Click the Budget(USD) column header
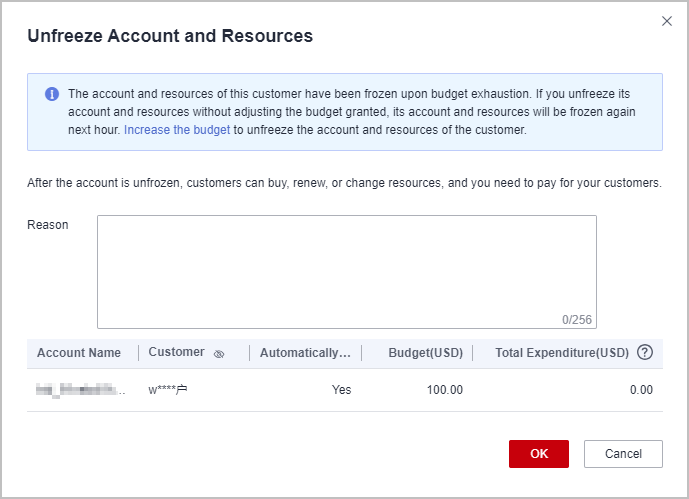Screen dimensions: 689x499 tap(425, 353)
